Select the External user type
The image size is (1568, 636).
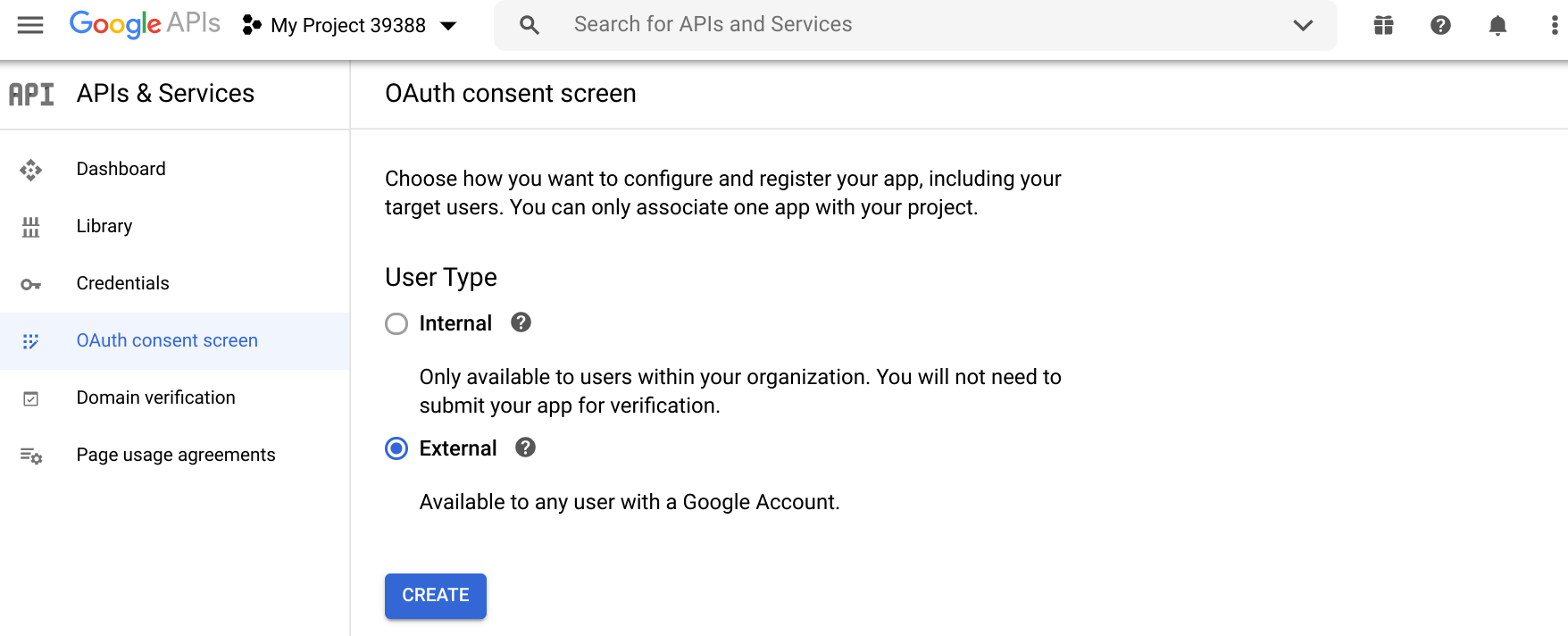tap(396, 448)
